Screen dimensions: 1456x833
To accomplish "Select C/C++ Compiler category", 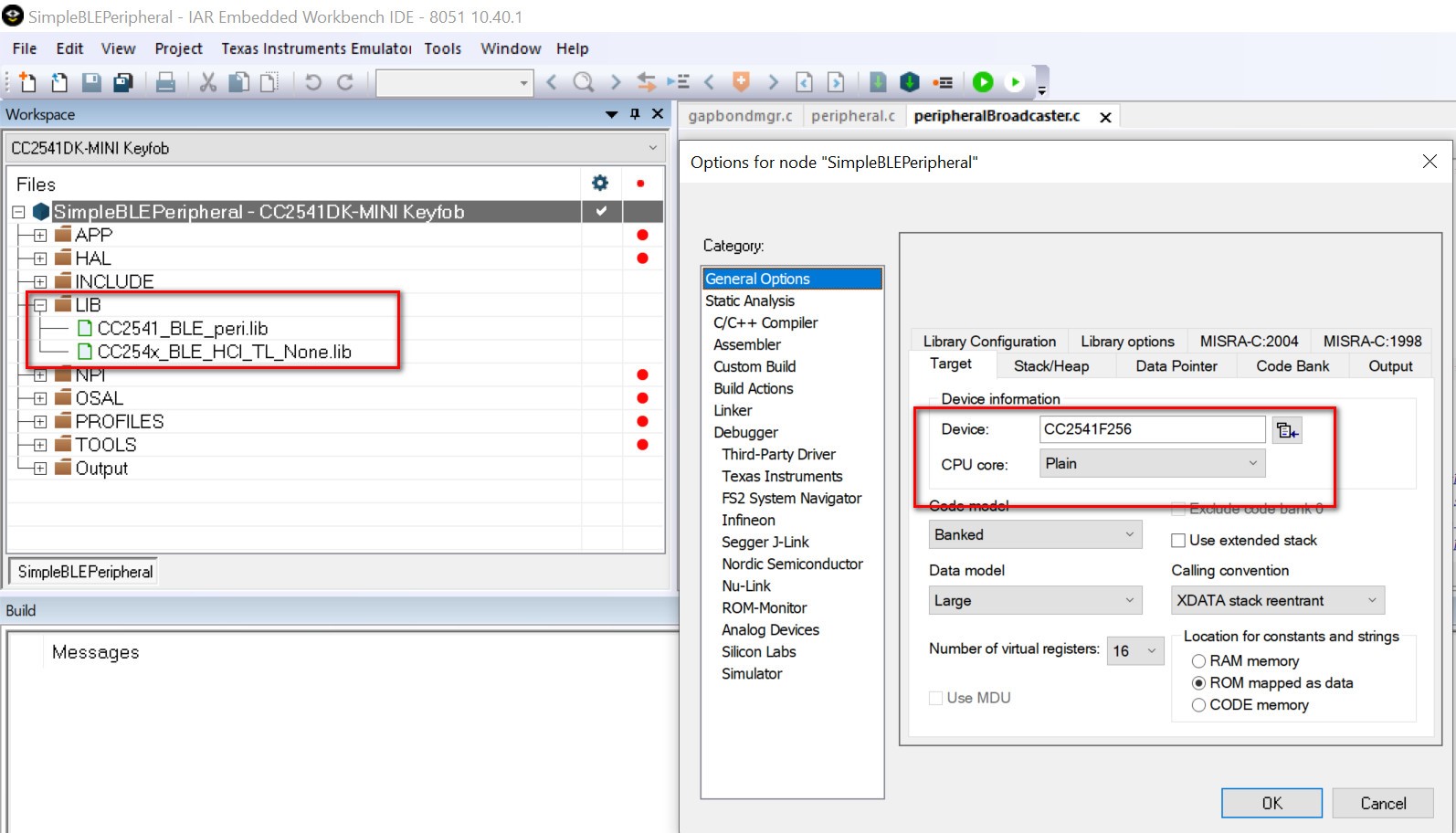I will click(765, 322).
